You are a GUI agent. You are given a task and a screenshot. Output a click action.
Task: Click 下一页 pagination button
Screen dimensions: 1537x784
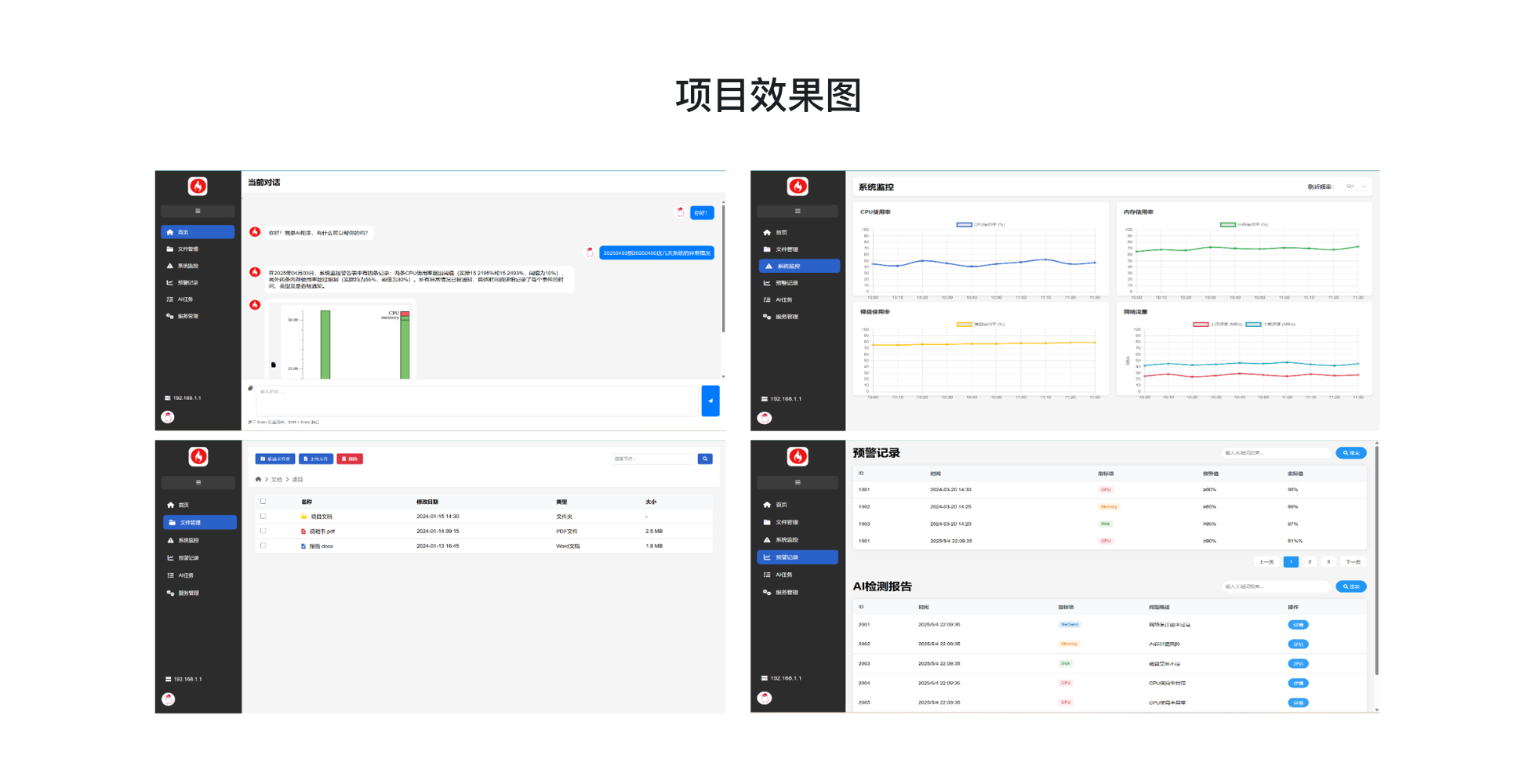tap(1353, 561)
